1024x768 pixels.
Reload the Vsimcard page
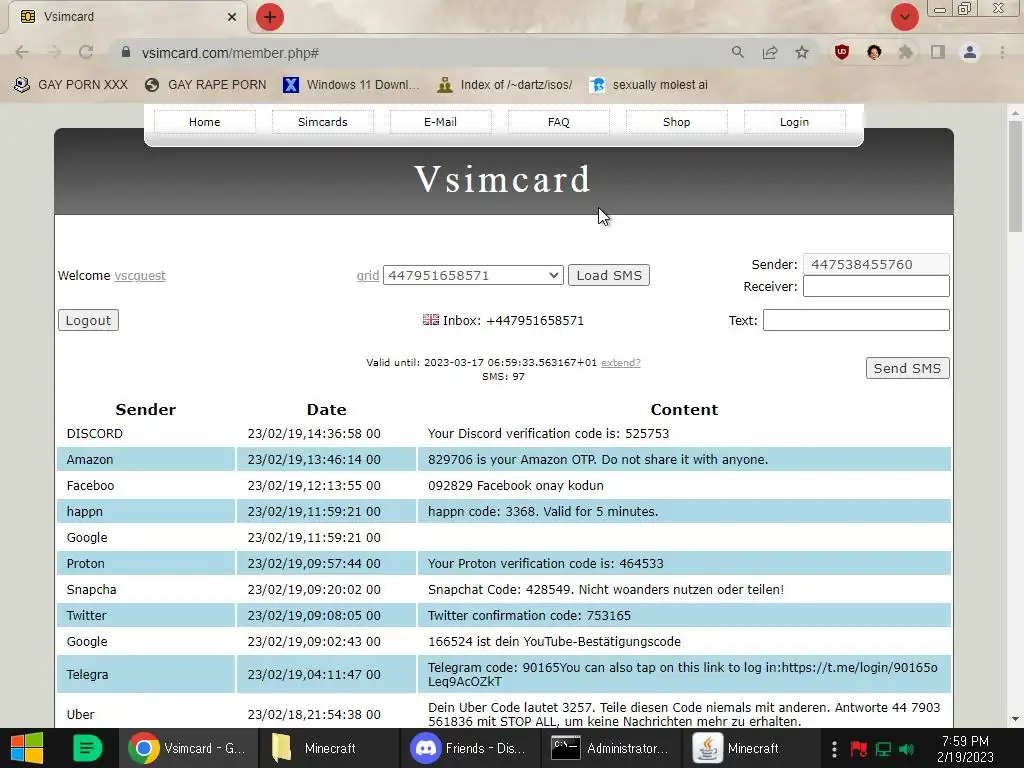pyautogui.click(x=86, y=52)
